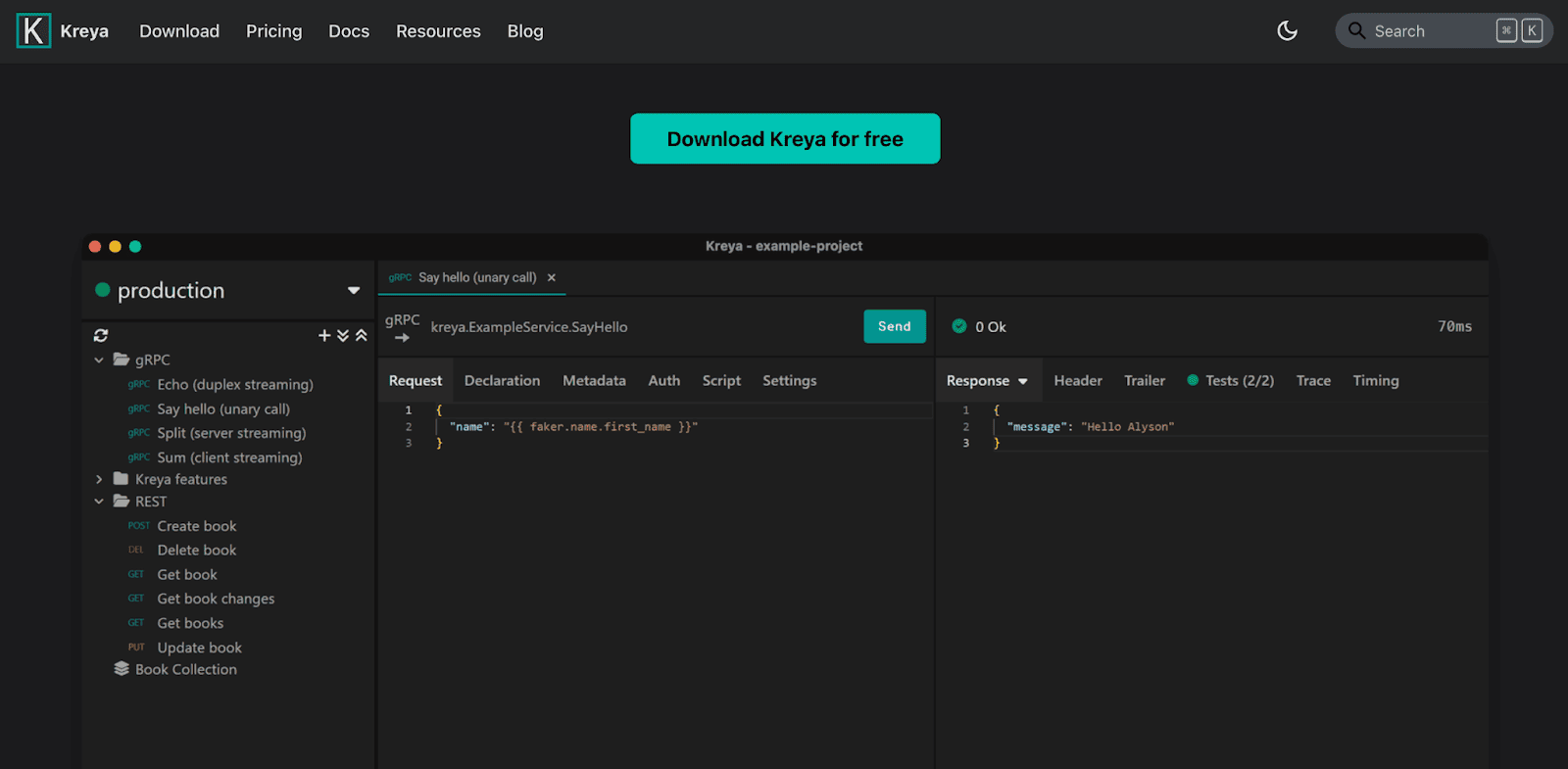Click the Book Collection stack icon
1568x769 pixels.
(x=122, y=668)
